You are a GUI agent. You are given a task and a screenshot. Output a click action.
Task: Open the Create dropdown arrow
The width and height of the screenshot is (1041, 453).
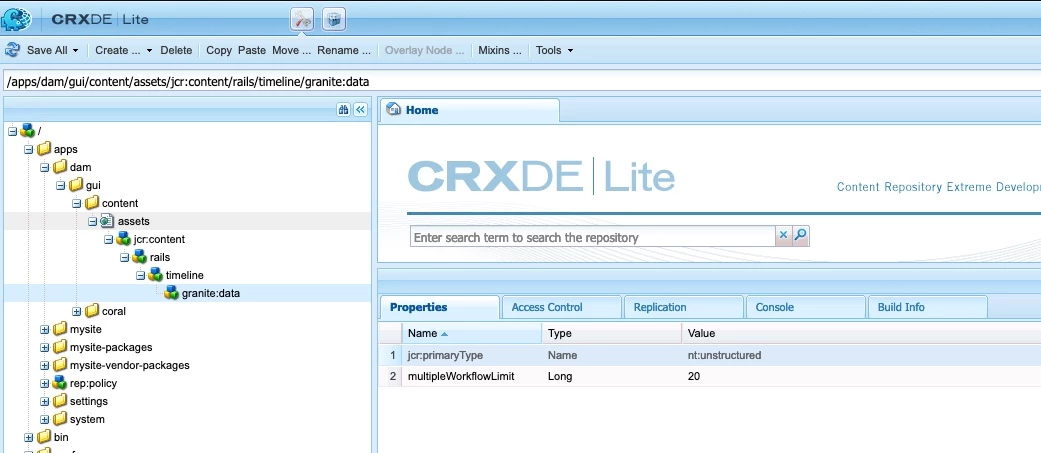click(149, 50)
